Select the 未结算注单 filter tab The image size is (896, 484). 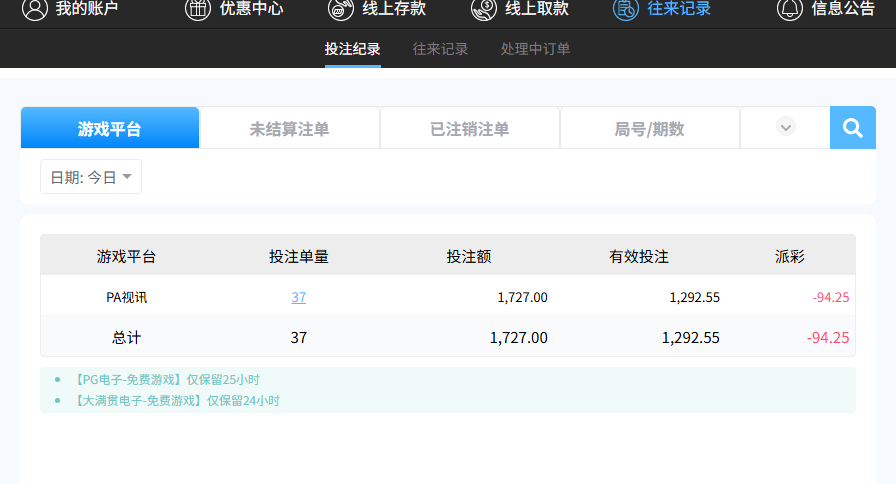coord(289,128)
